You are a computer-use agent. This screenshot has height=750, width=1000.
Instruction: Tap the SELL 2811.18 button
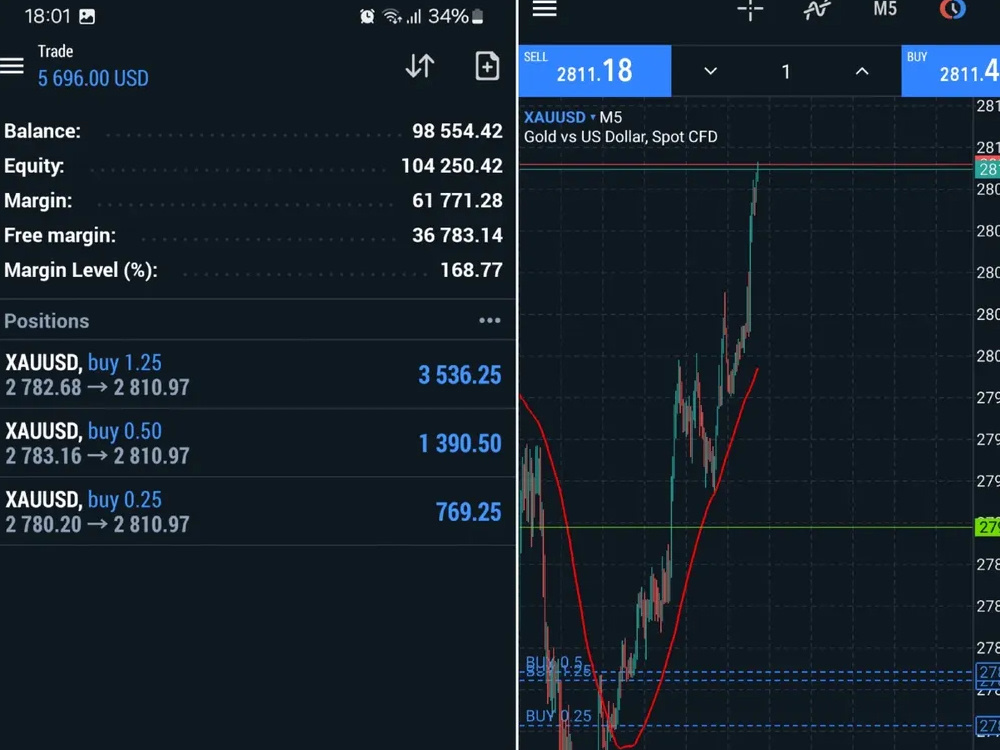coord(594,71)
